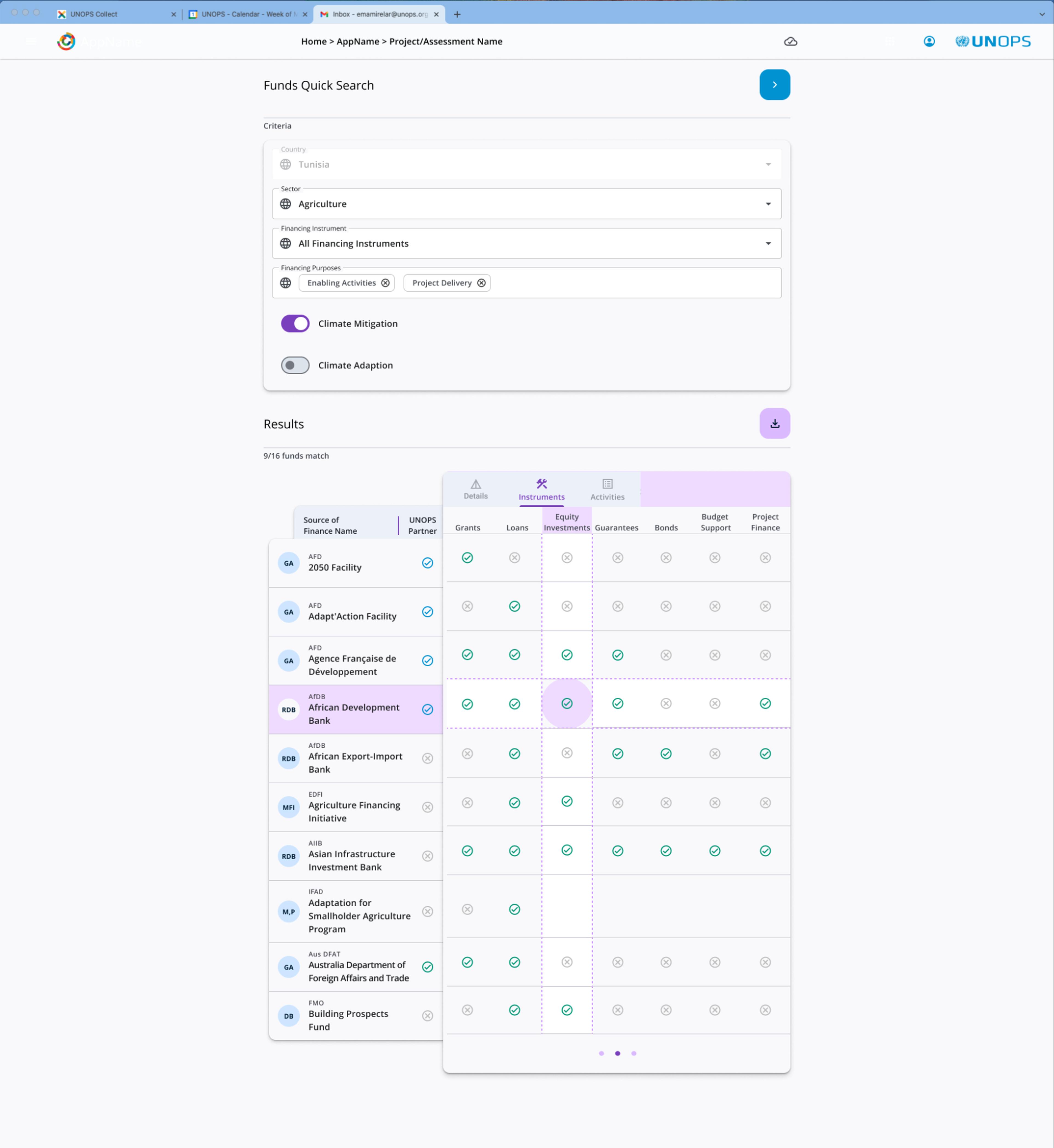Click highlighted Equity Investments check for African Development Bank

tap(567, 703)
